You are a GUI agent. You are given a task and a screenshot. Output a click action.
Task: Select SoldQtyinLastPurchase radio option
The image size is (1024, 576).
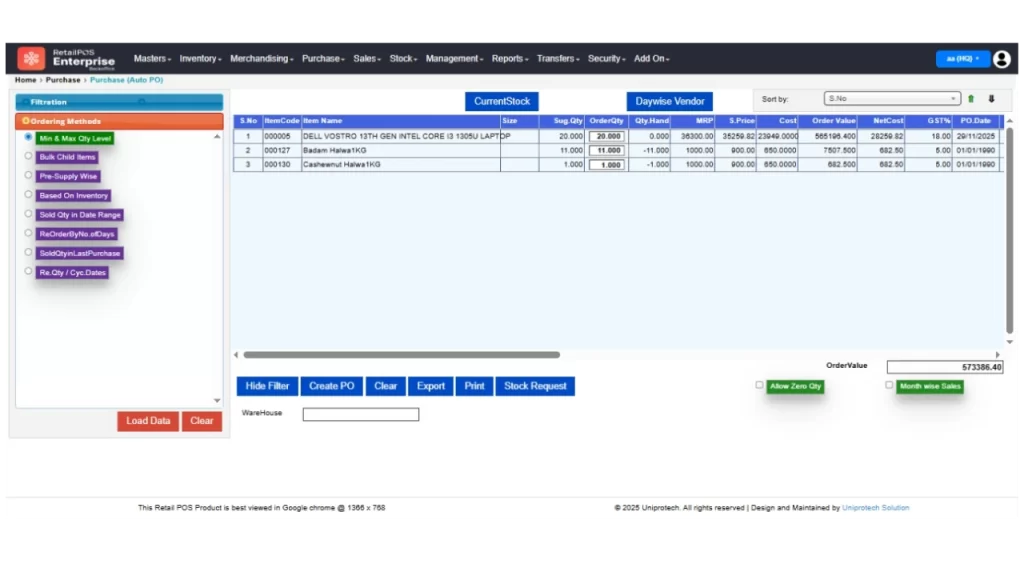28,252
